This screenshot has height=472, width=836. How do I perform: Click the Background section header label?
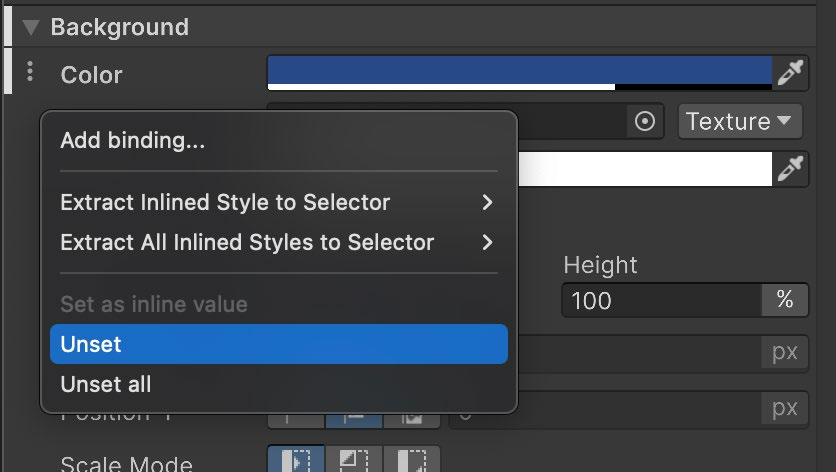(119, 27)
